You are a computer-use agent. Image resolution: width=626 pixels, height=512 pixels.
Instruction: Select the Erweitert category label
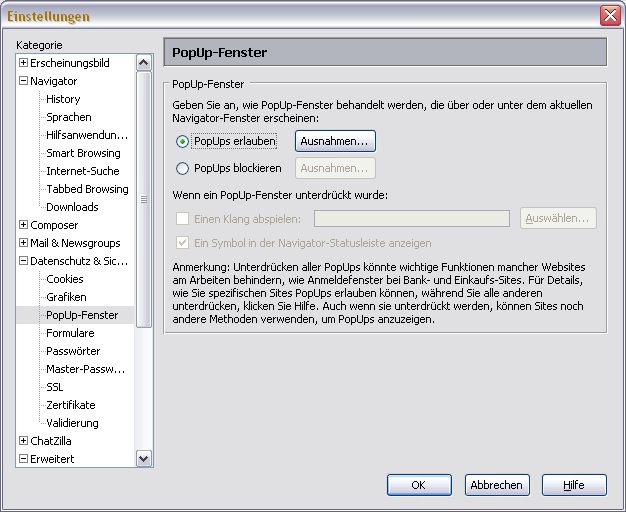52,459
